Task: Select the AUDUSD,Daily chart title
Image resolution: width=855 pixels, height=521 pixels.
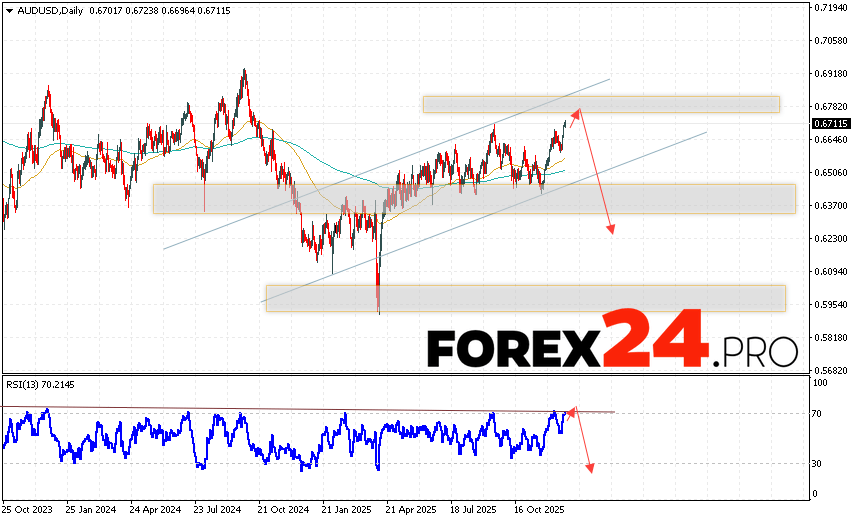Action: click(x=42, y=9)
